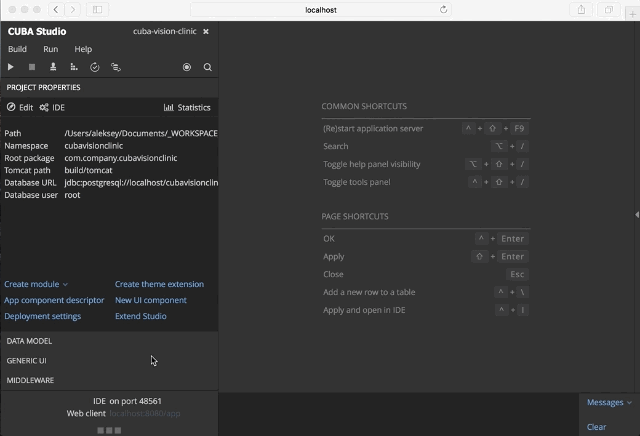Click the Start application server play icon
Viewport: 640px width, 436px height.
(x=11, y=67)
